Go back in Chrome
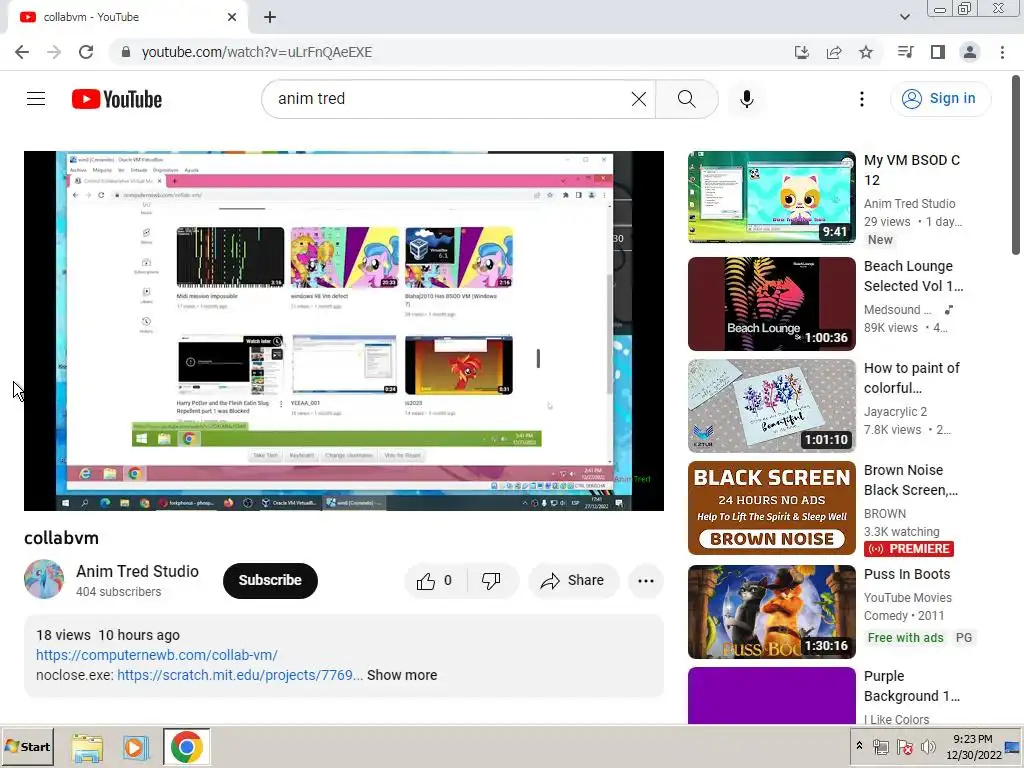Image resolution: width=1024 pixels, height=768 pixels. pos(22,52)
